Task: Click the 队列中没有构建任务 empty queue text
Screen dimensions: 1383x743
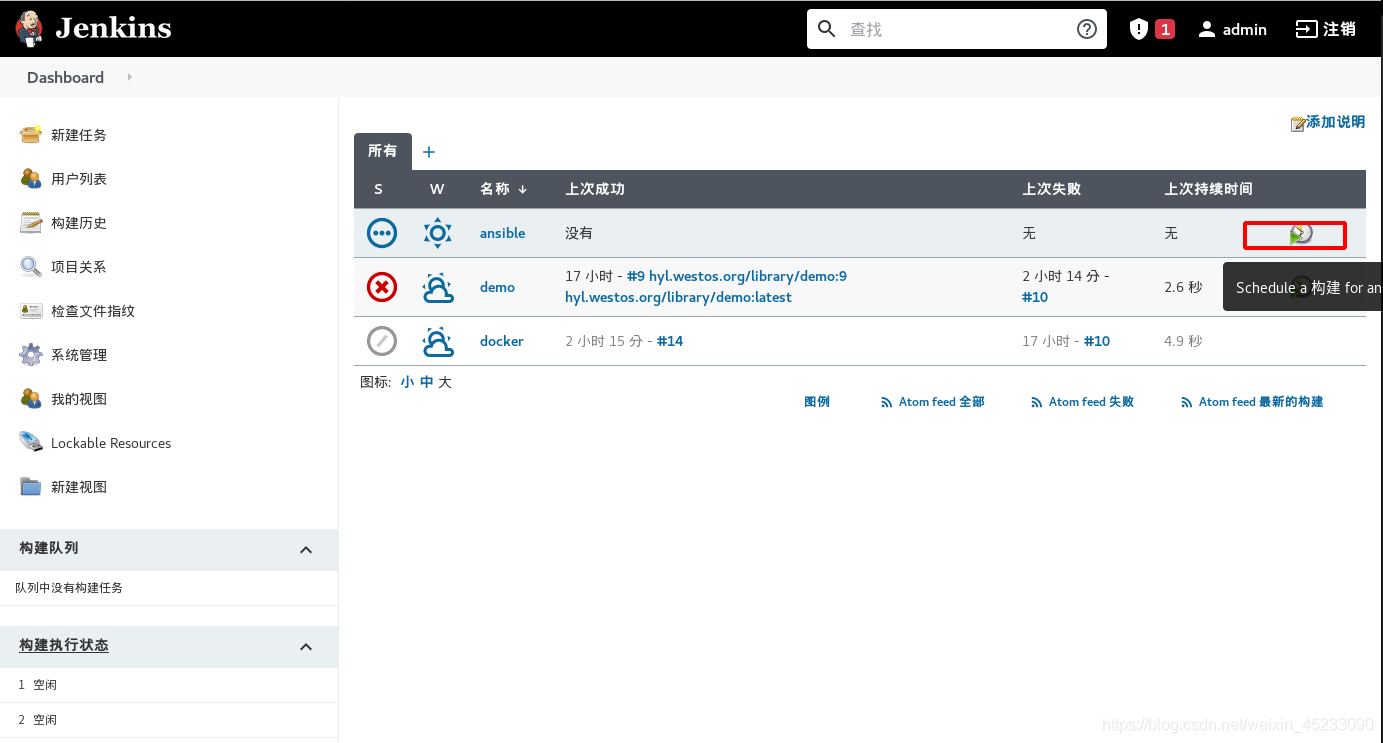Action: pyautogui.click(x=69, y=588)
